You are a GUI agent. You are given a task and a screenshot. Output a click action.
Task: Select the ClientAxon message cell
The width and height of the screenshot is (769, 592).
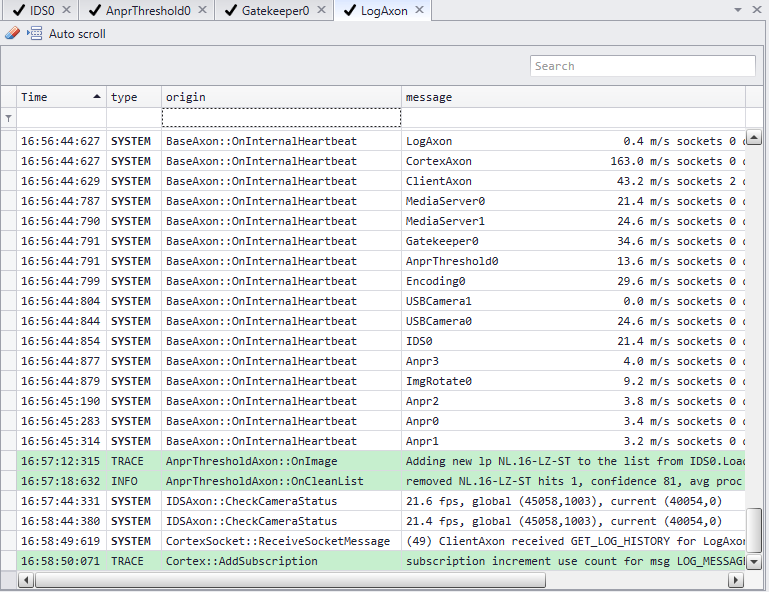click(573, 181)
